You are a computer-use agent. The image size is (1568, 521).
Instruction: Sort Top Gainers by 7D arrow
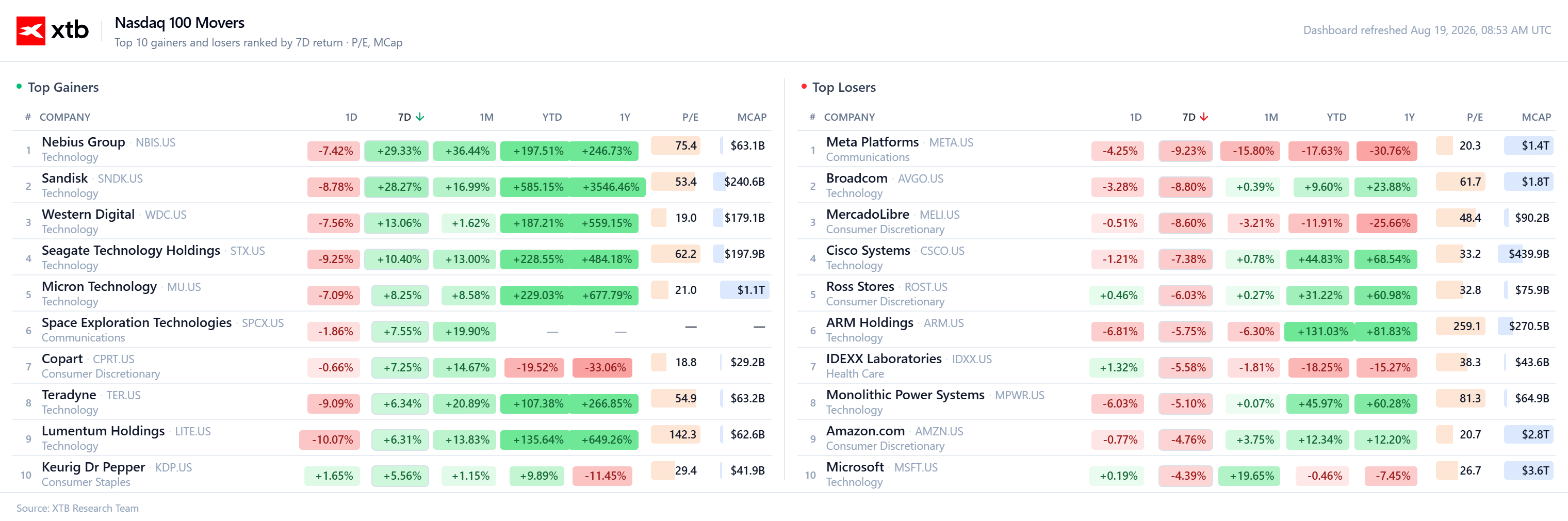point(420,117)
